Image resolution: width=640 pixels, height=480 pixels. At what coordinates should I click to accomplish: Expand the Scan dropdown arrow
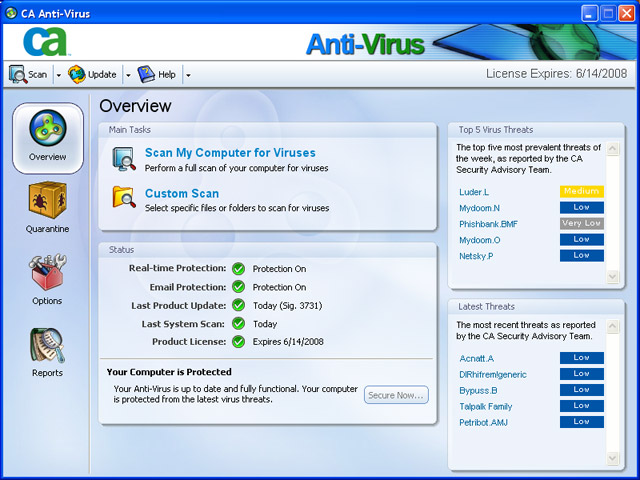pyautogui.click(x=58, y=75)
